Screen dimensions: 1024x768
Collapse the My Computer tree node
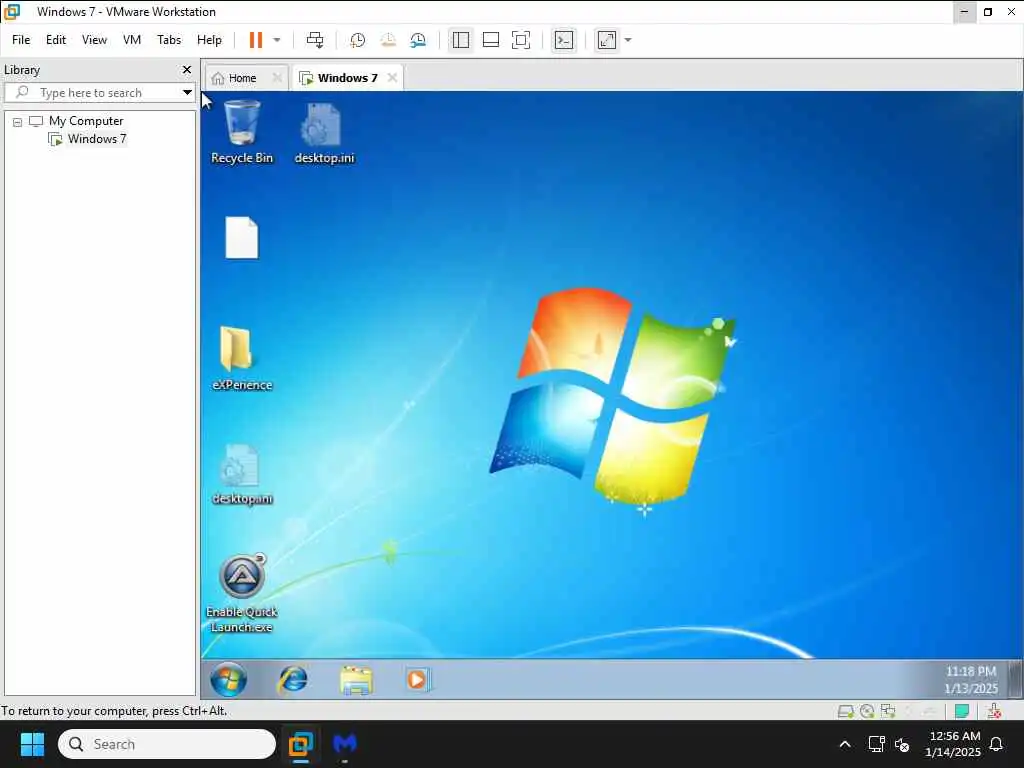pos(18,122)
